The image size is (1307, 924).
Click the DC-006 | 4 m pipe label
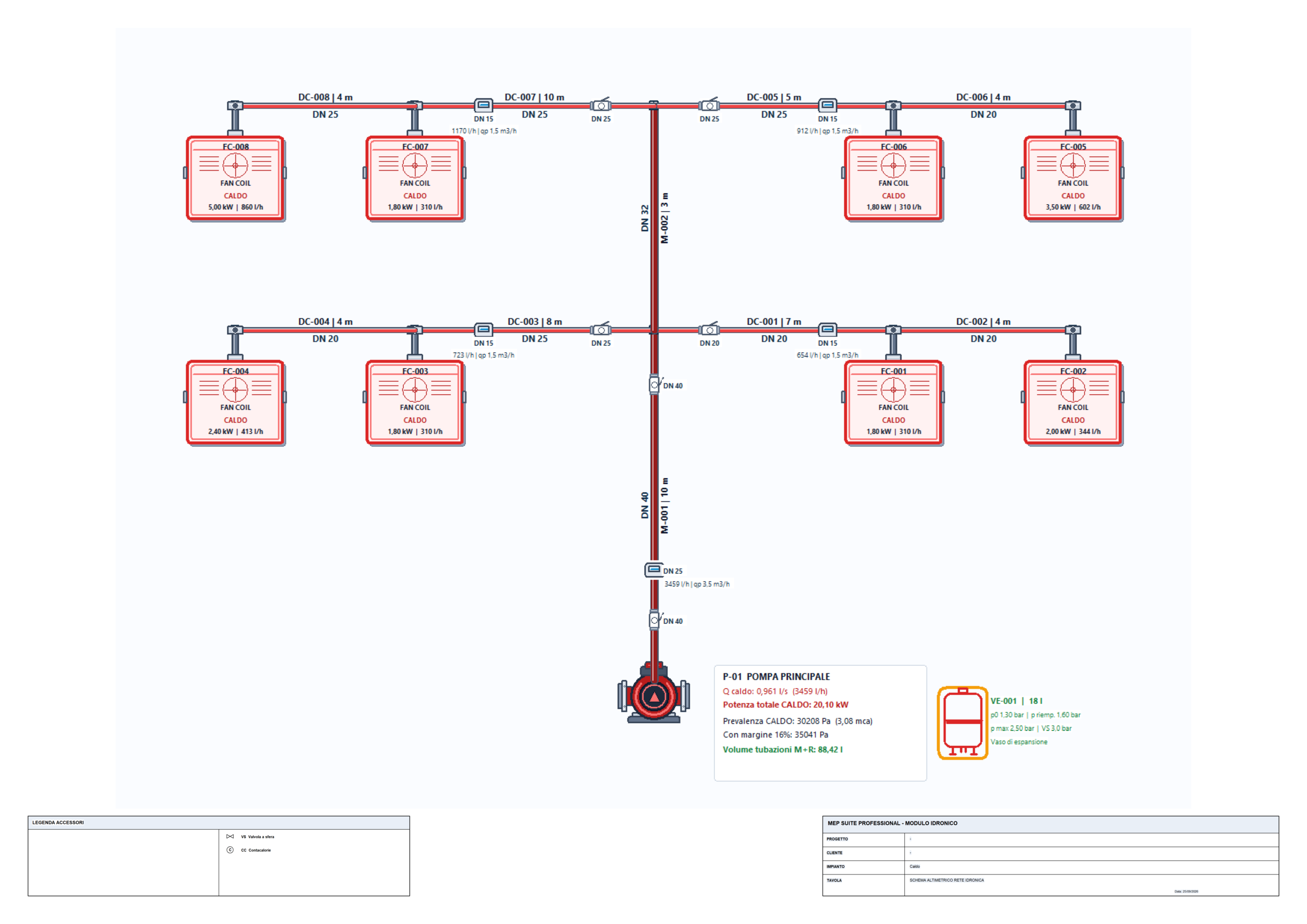pyautogui.click(x=983, y=98)
